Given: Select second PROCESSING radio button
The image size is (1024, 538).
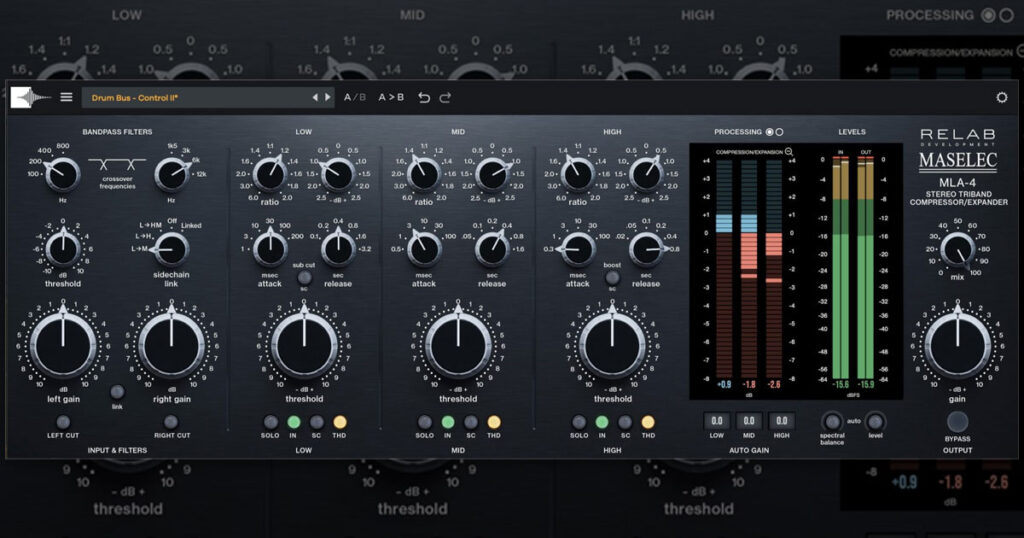Looking at the screenshot, I should click(779, 132).
